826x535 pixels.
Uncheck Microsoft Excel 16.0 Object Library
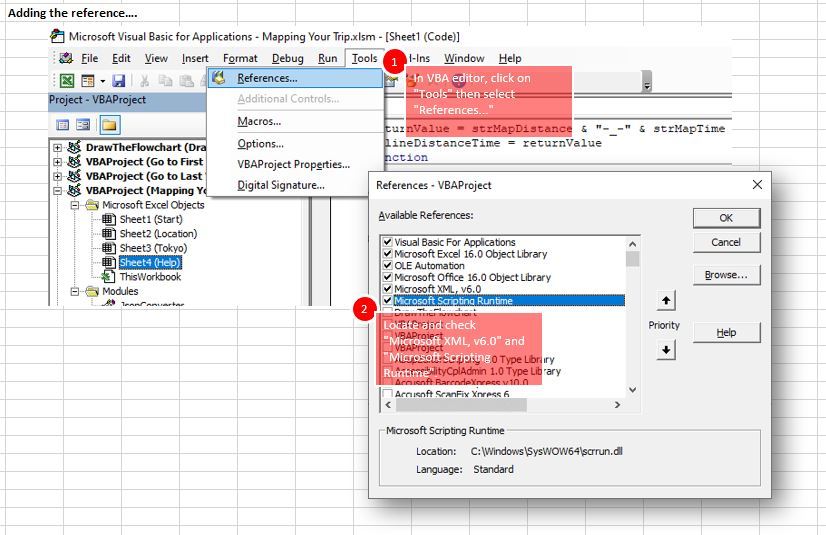[x=388, y=254]
